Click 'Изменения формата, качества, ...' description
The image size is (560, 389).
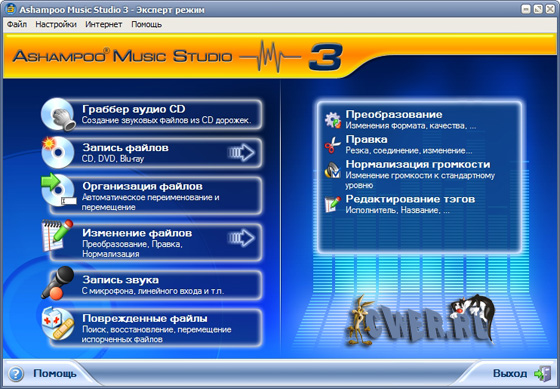(411, 126)
